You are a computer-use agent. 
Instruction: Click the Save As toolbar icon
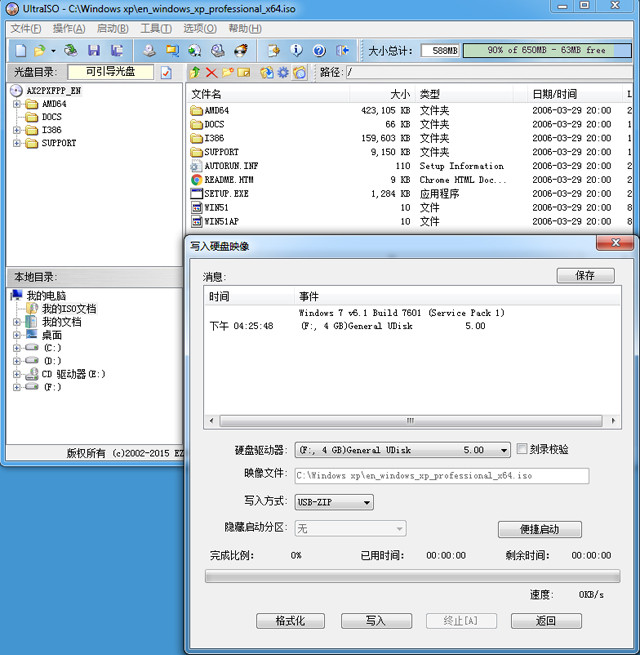pyautogui.click(x=117, y=51)
